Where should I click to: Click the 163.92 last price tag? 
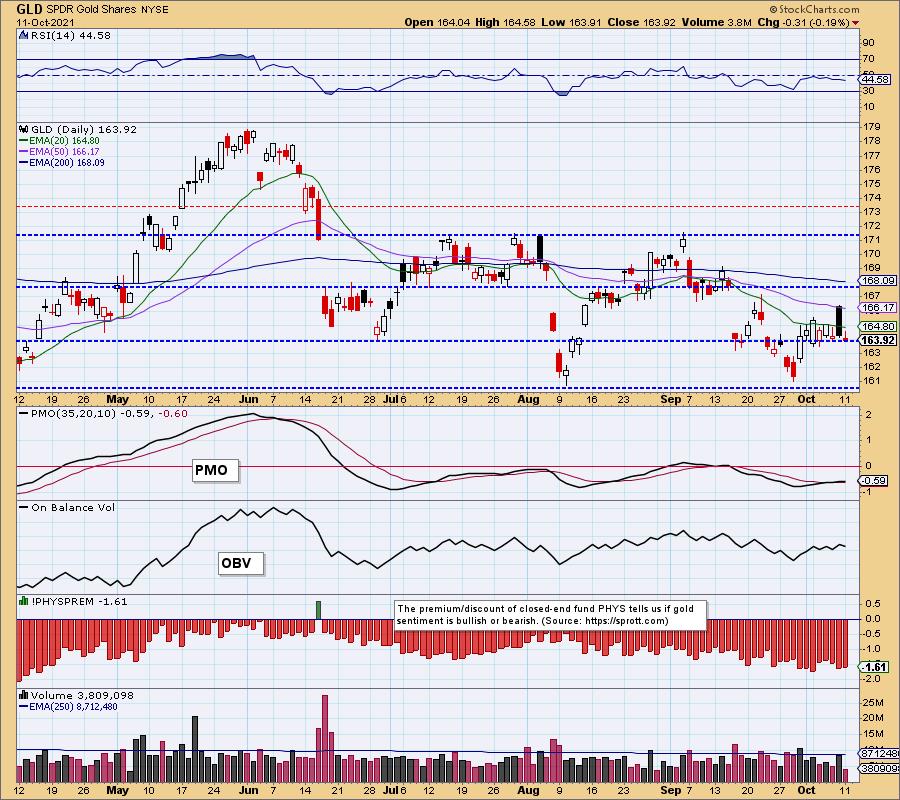[877, 340]
